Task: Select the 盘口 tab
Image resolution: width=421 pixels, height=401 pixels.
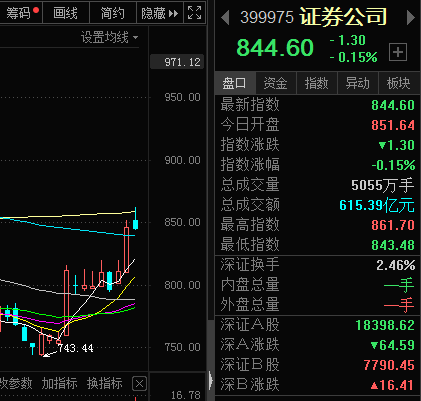Action: (235, 83)
